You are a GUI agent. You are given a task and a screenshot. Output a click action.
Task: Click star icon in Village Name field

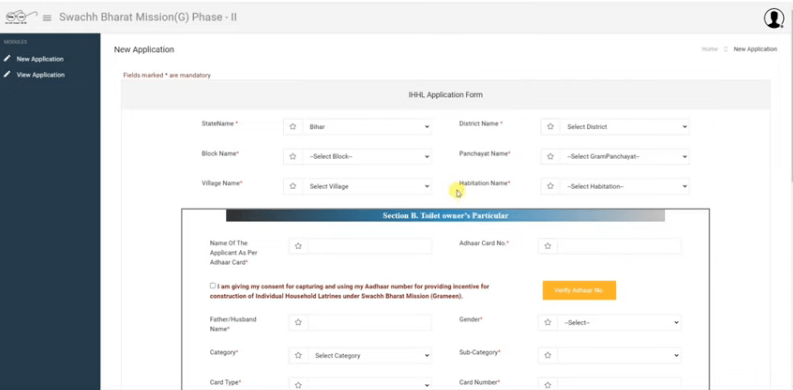[x=293, y=186]
